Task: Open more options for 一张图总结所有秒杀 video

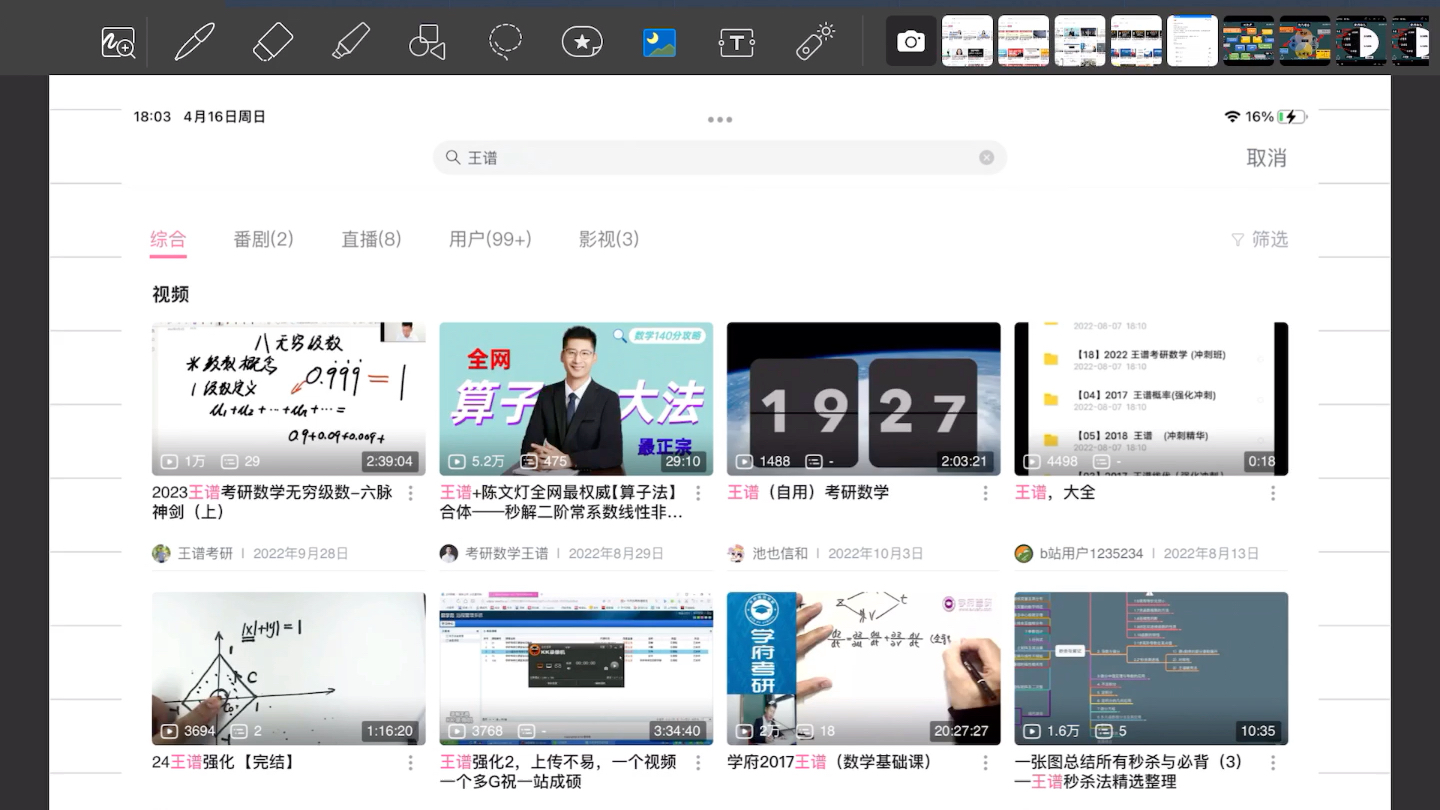Action: pyautogui.click(x=1273, y=763)
